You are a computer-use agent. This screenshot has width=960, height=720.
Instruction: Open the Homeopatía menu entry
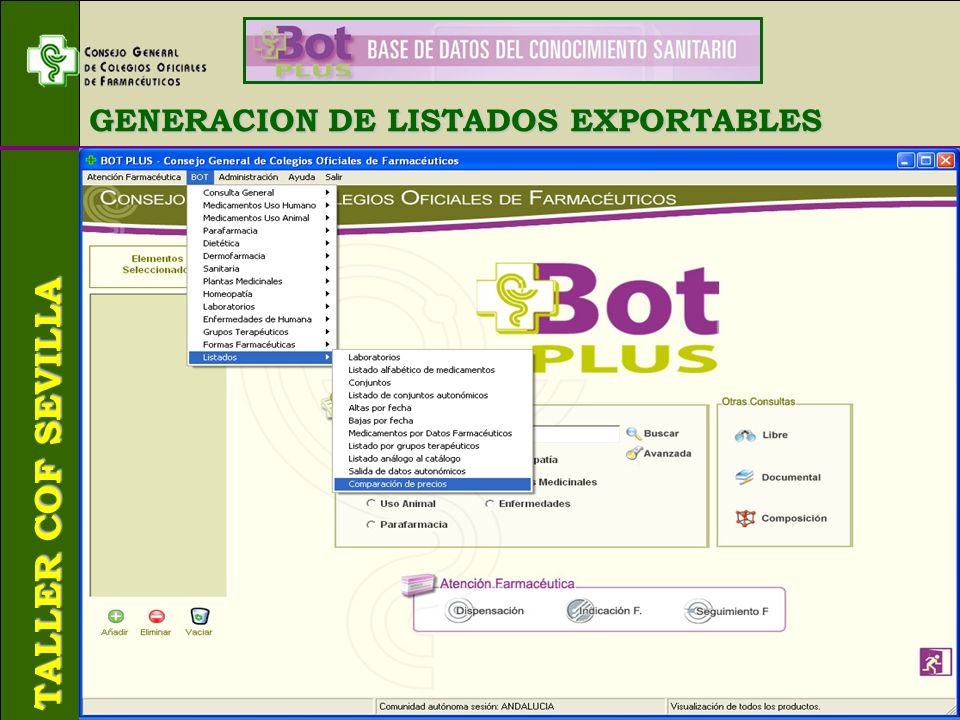pos(262,294)
